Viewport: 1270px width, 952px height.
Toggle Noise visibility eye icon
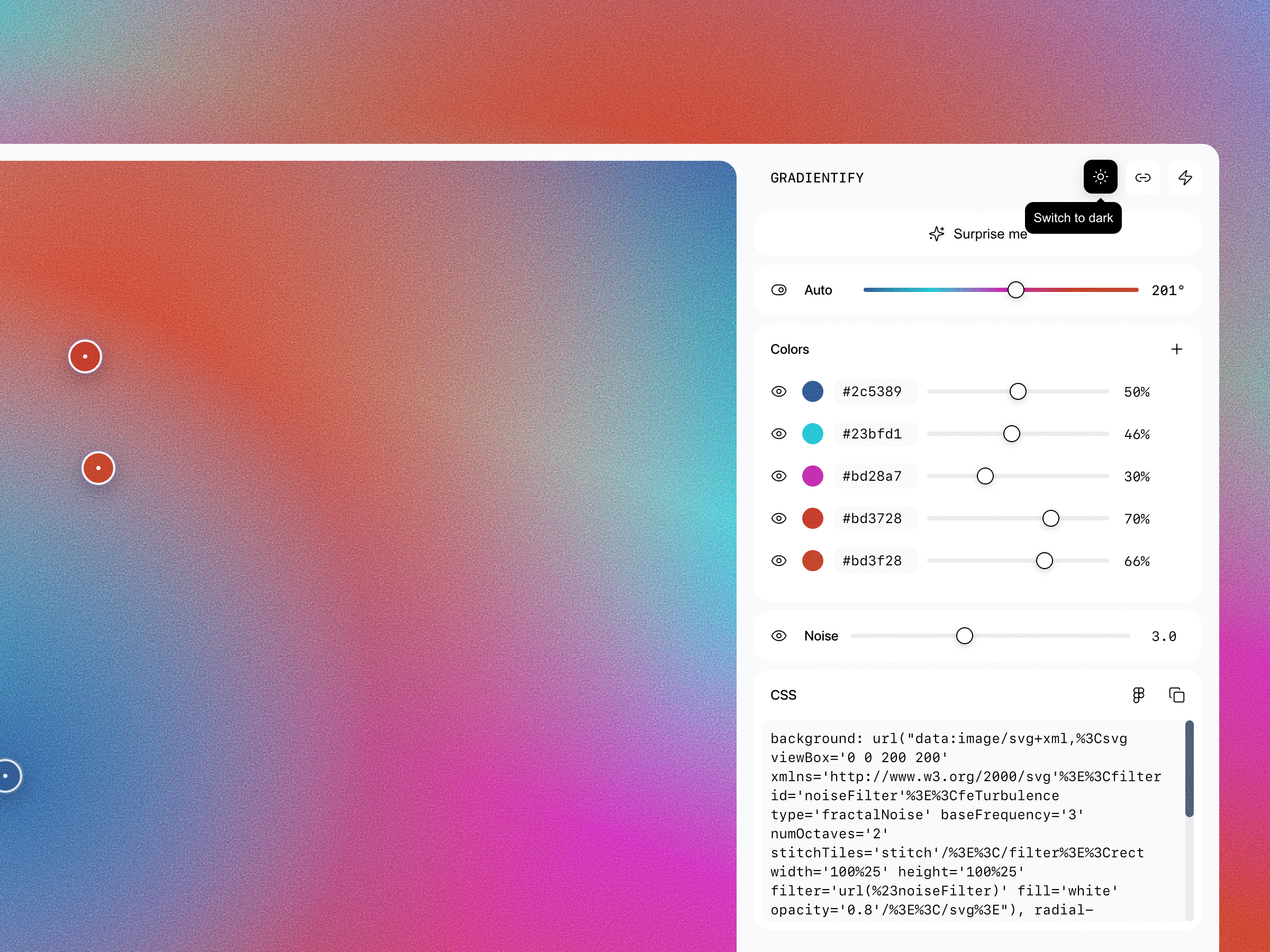coord(778,636)
